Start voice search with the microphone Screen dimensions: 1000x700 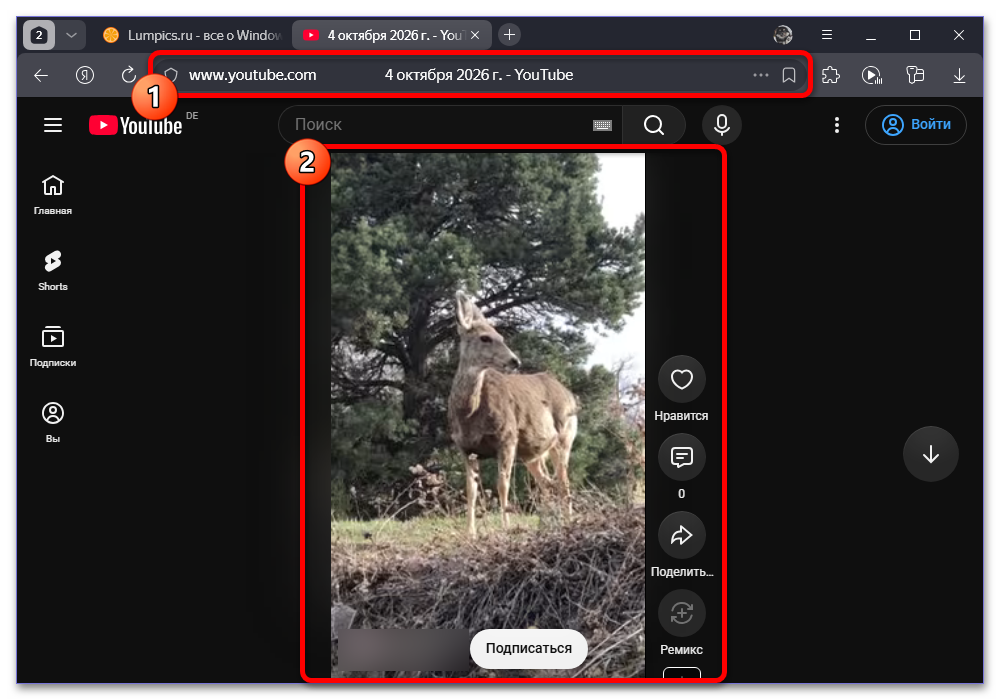[721, 125]
